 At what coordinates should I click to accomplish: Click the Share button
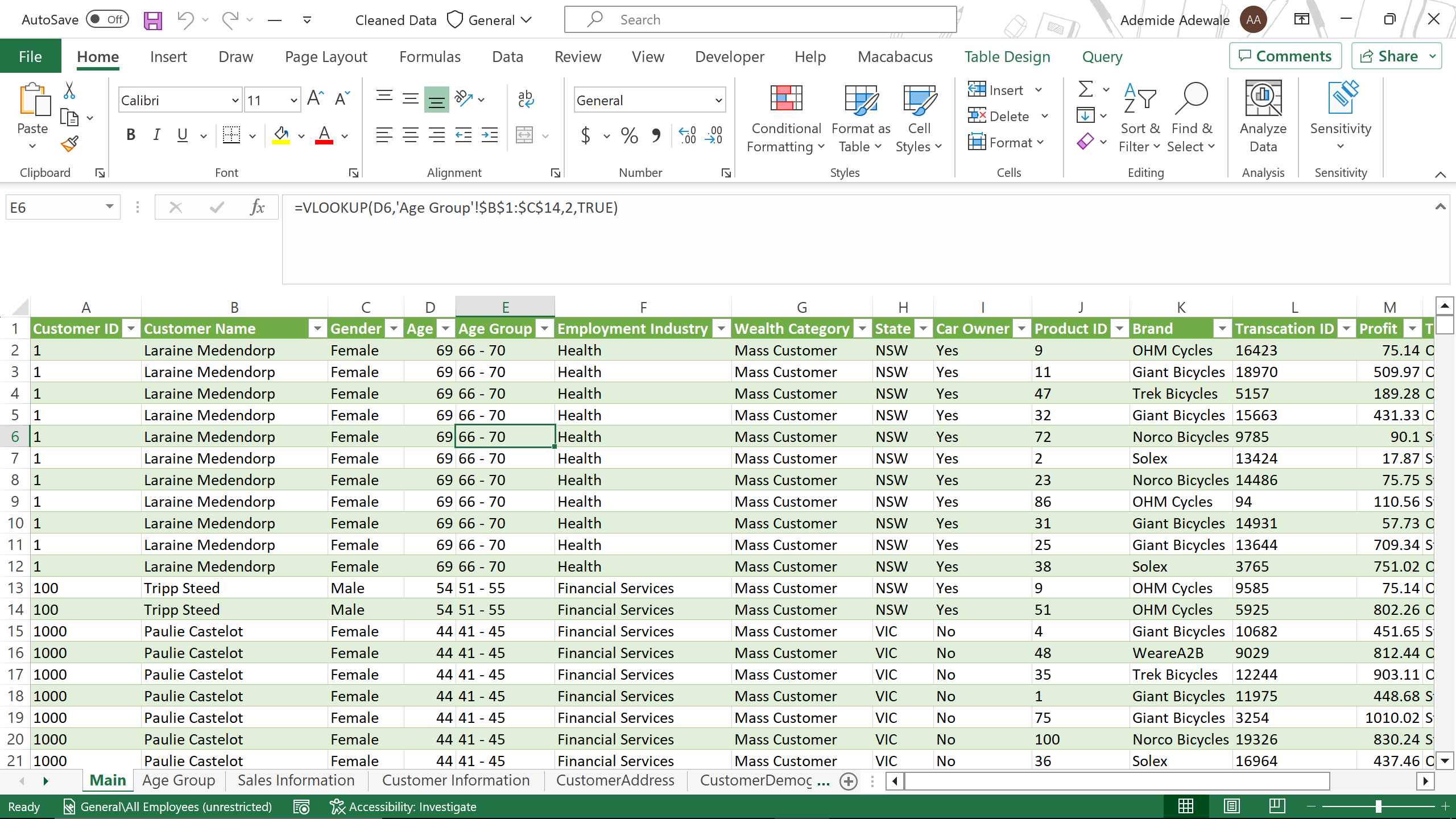point(1389,56)
